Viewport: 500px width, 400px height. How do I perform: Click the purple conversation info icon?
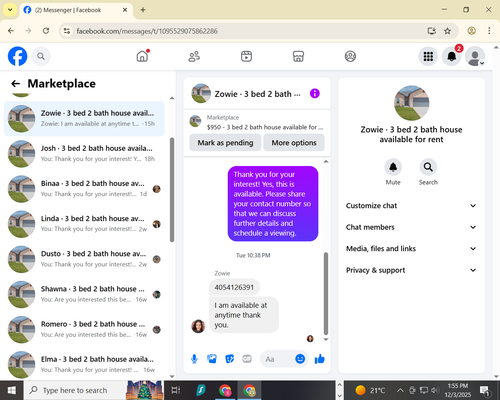(315, 94)
